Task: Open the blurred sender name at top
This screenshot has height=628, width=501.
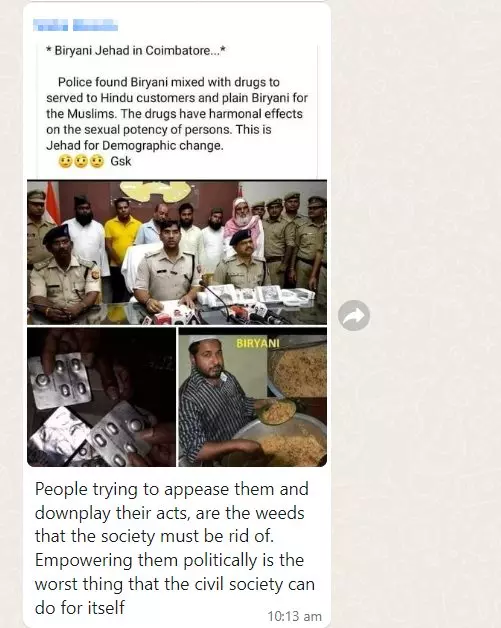Action: pyautogui.click(x=76, y=25)
